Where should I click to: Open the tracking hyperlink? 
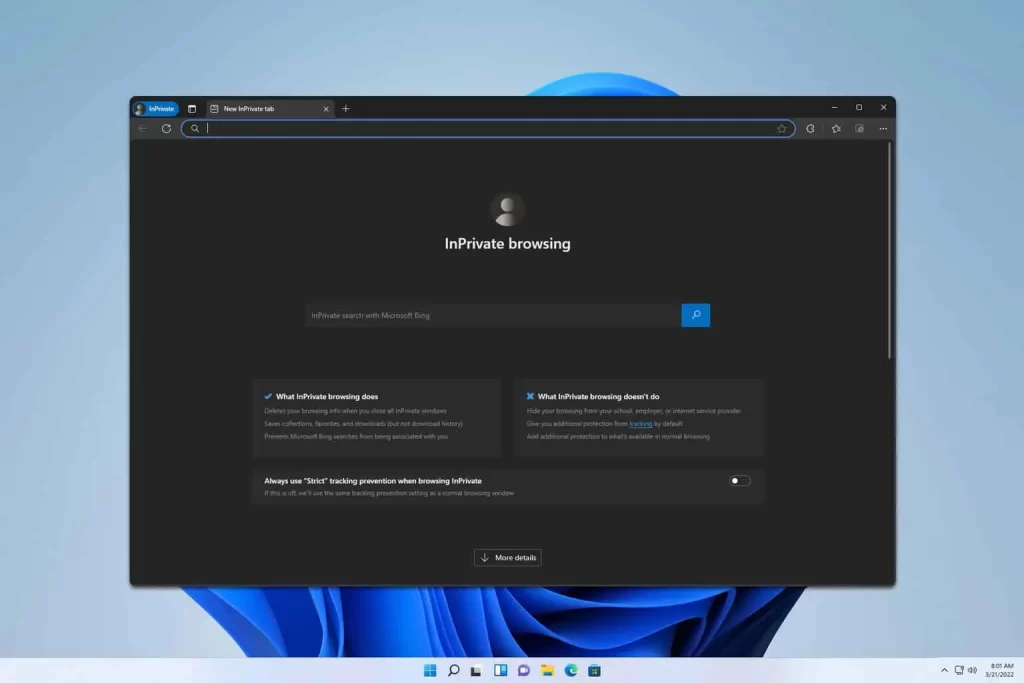click(x=640, y=423)
